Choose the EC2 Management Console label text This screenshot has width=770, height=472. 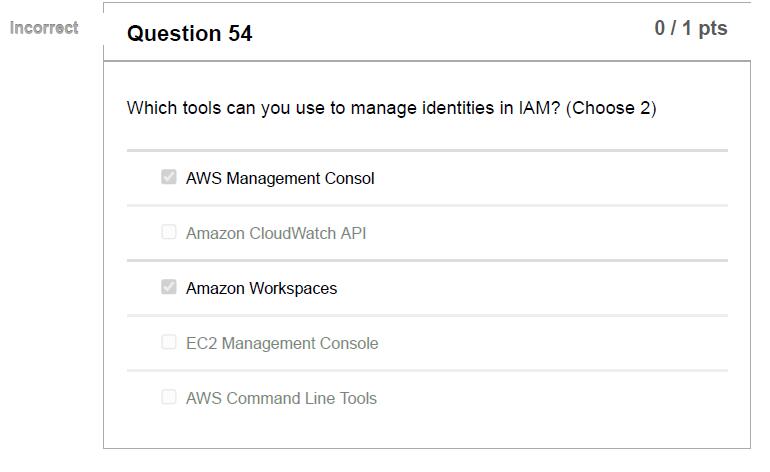point(282,344)
